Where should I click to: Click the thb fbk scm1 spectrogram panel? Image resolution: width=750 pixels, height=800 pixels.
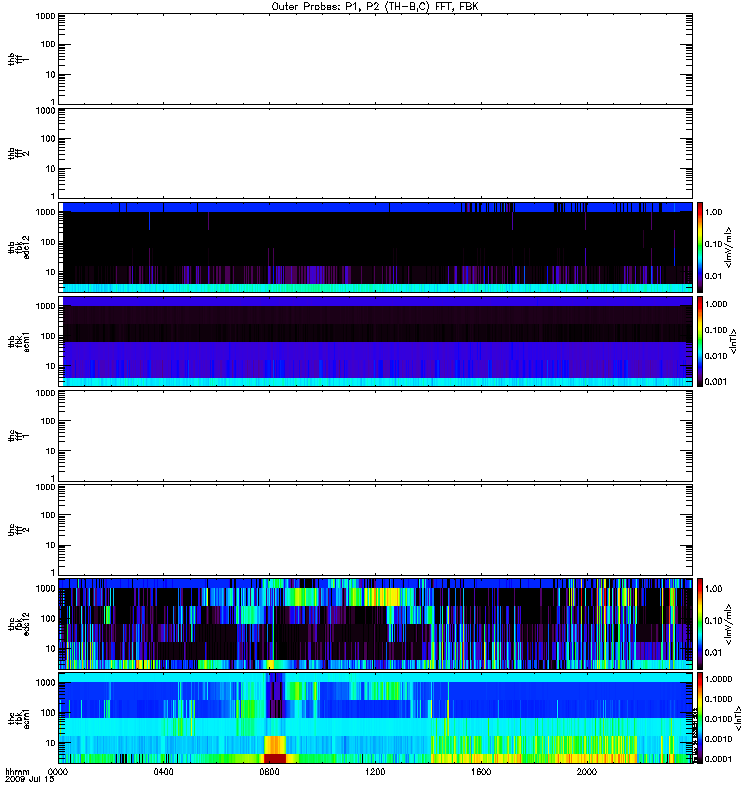pos(376,342)
